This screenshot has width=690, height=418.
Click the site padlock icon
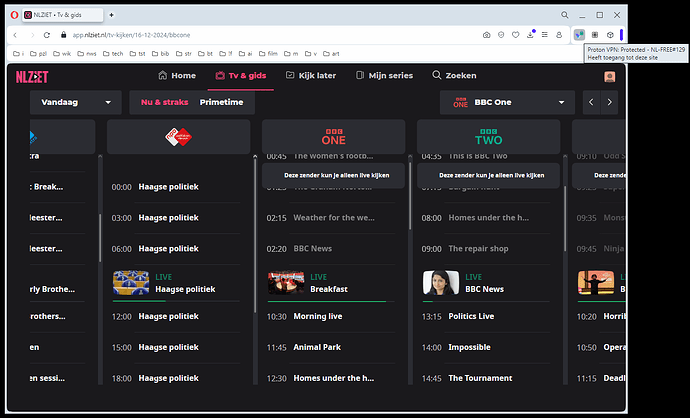(63, 35)
